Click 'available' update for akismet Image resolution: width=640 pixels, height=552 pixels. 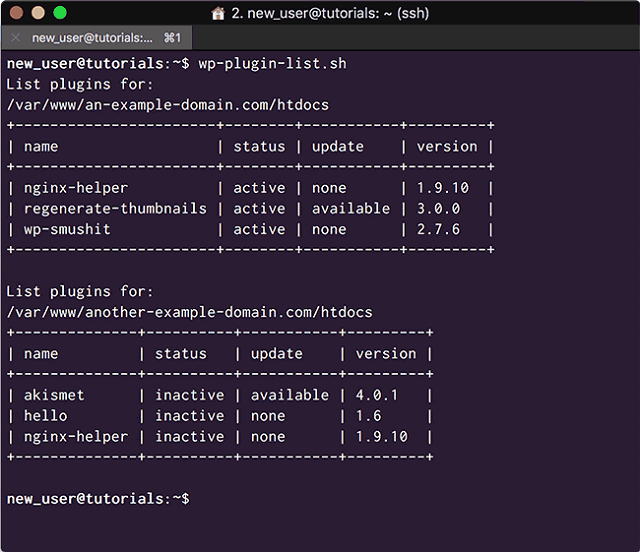tap(290, 395)
